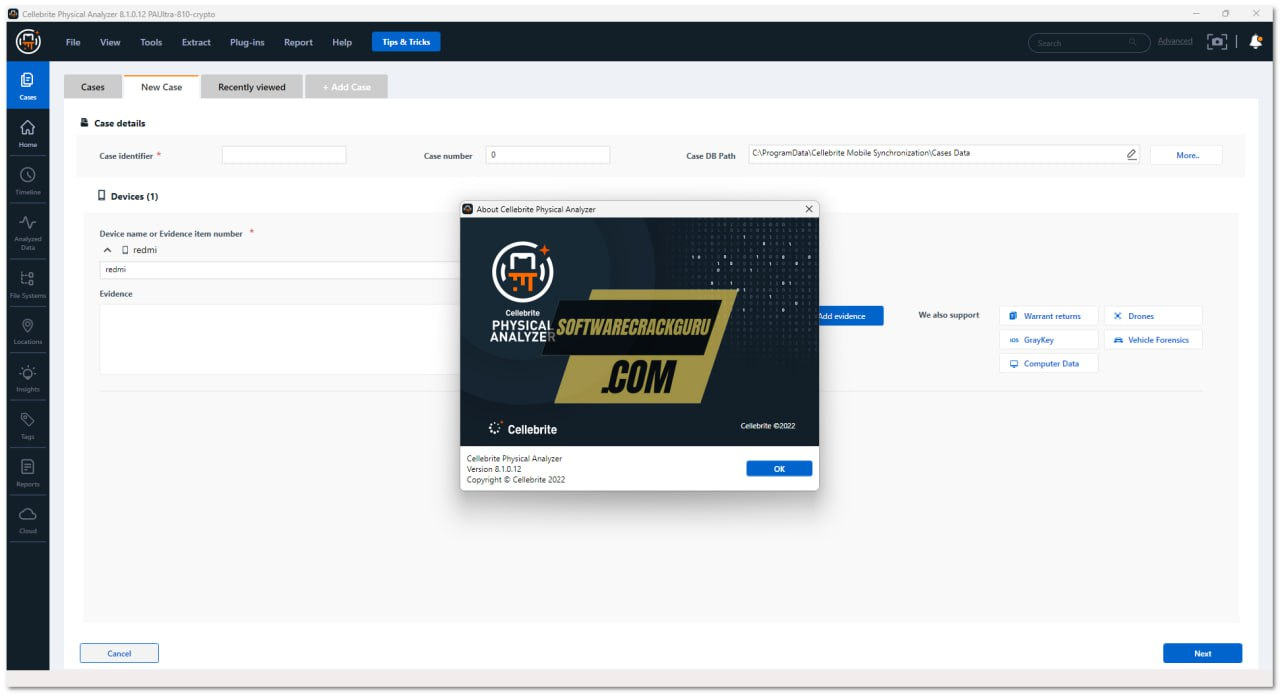The width and height of the screenshot is (1280, 694).
Task: Click the Case DB Path field
Action: [x=943, y=154]
